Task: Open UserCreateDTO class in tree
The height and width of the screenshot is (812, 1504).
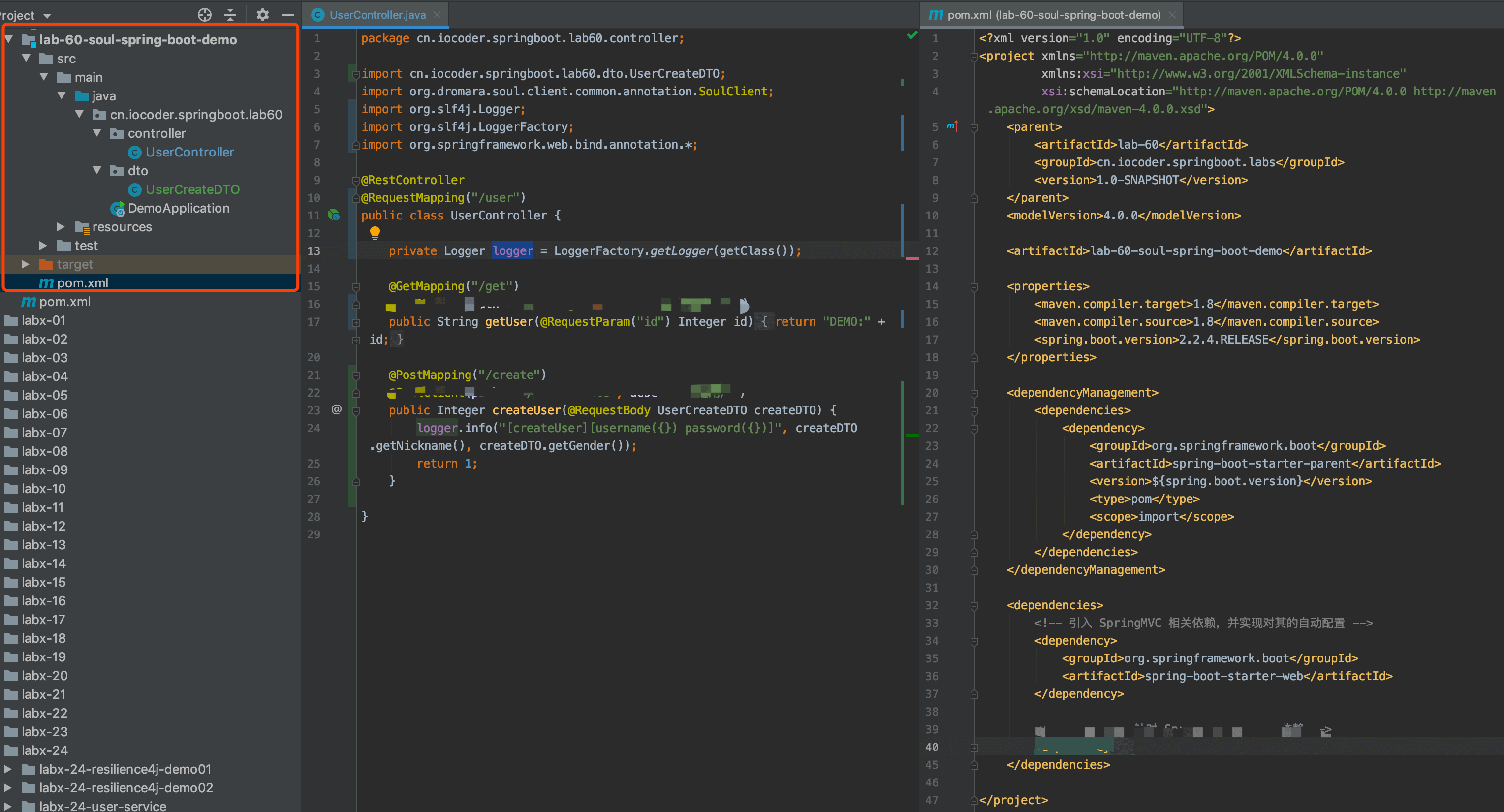Action: 192,189
